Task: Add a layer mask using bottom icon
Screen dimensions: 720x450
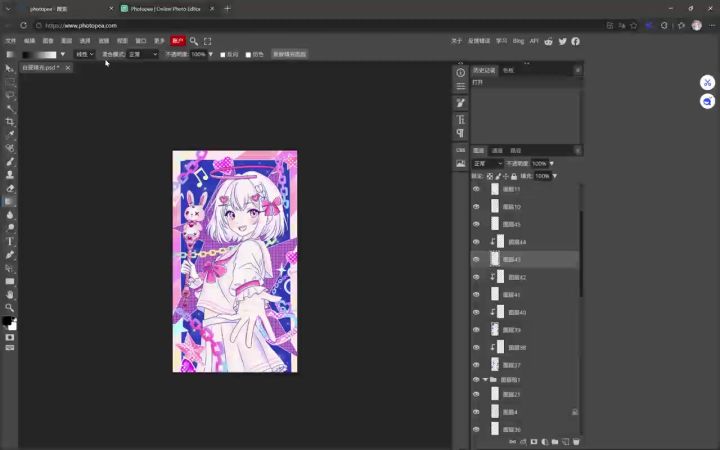Action: pos(534,442)
